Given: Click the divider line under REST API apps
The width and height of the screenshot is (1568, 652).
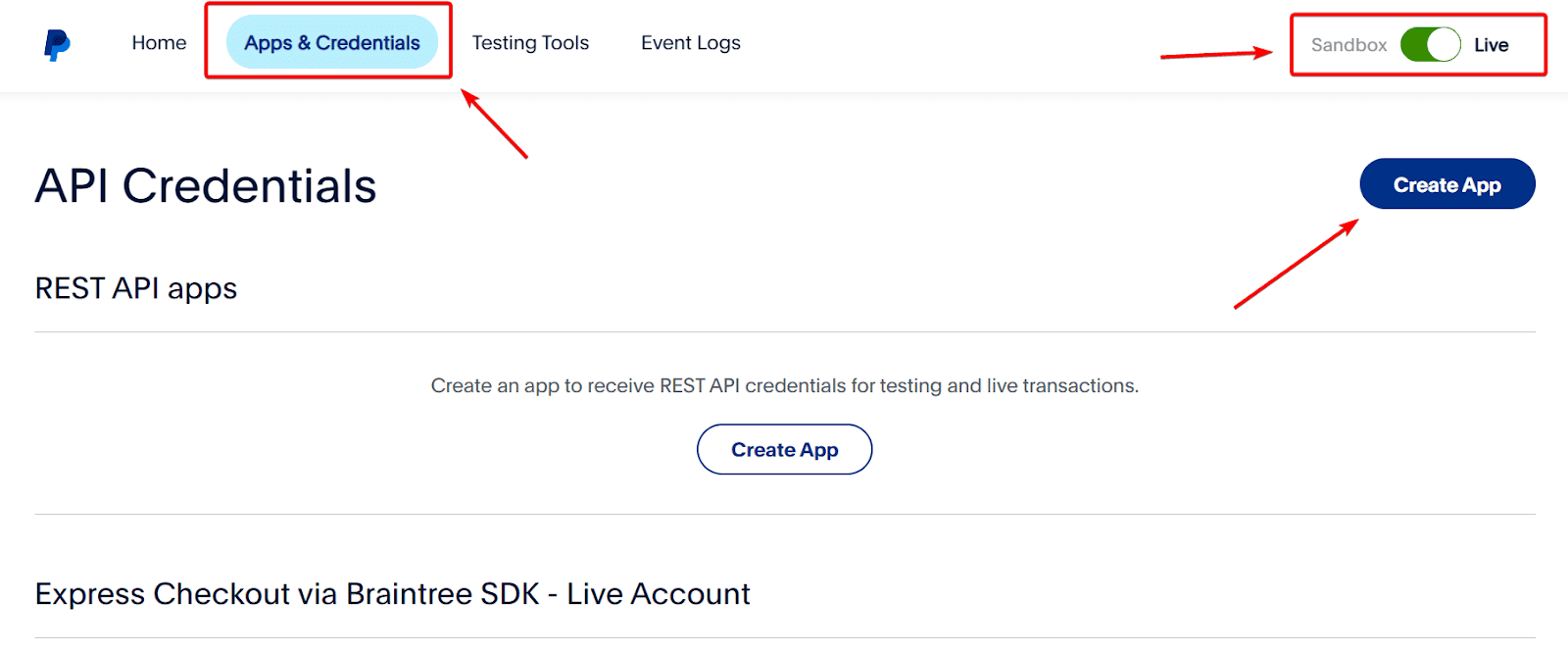Looking at the screenshot, I should tap(784, 332).
